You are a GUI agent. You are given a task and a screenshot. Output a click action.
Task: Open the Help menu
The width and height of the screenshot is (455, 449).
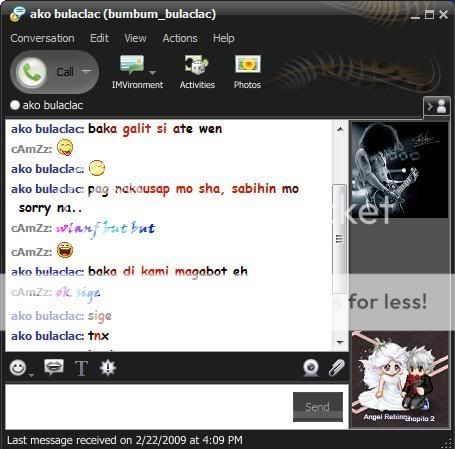point(223,38)
